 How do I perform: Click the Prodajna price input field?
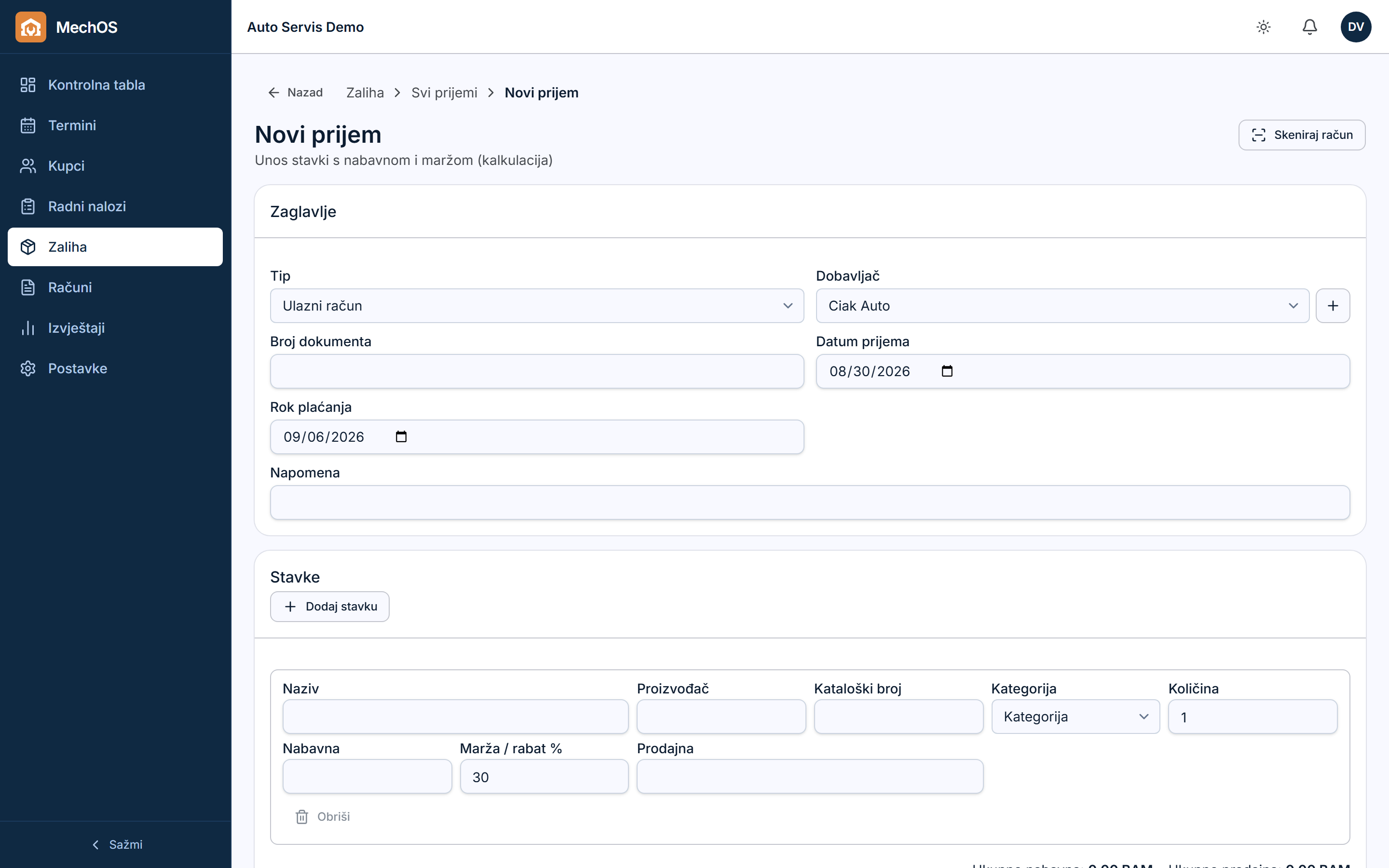pos(810,777)
